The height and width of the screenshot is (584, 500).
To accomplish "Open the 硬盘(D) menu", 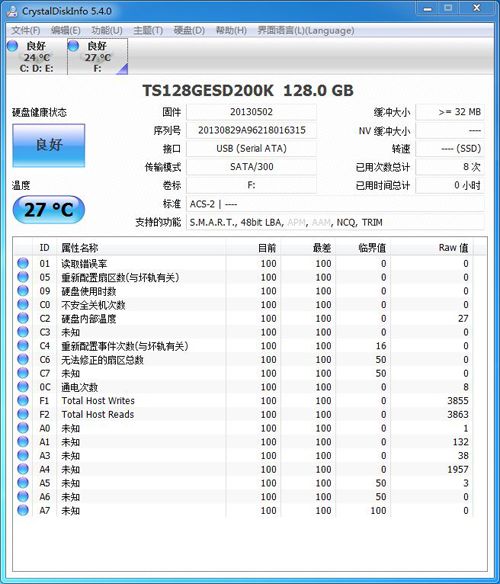I will [189, 31].
